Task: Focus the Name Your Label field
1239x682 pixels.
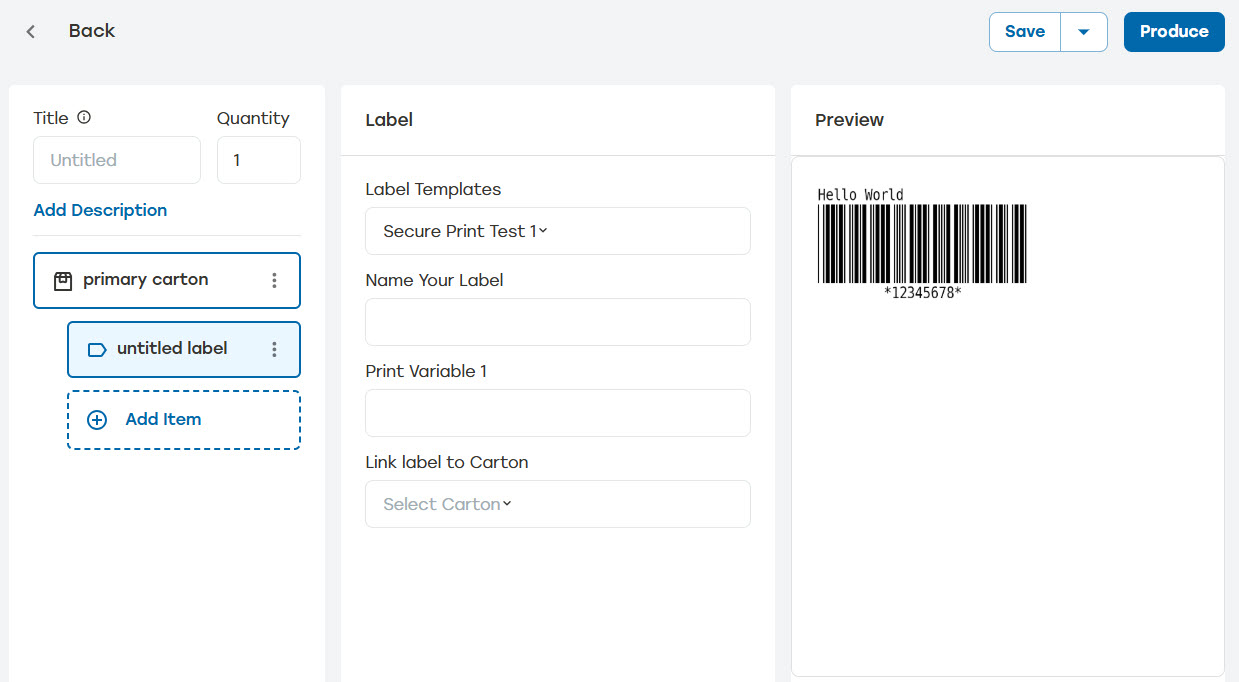Action: [x=558, y=322]
